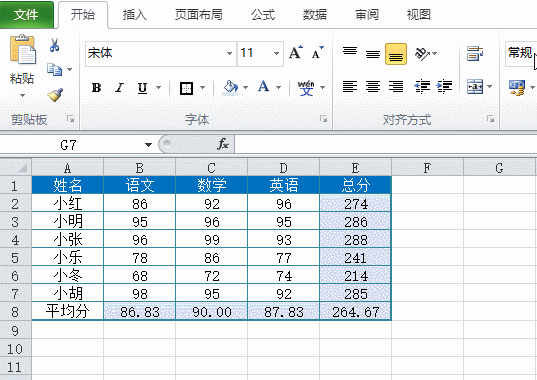537x380 pixels.
Task: Apply fill color bucket icon
Action: coord(230,88)
